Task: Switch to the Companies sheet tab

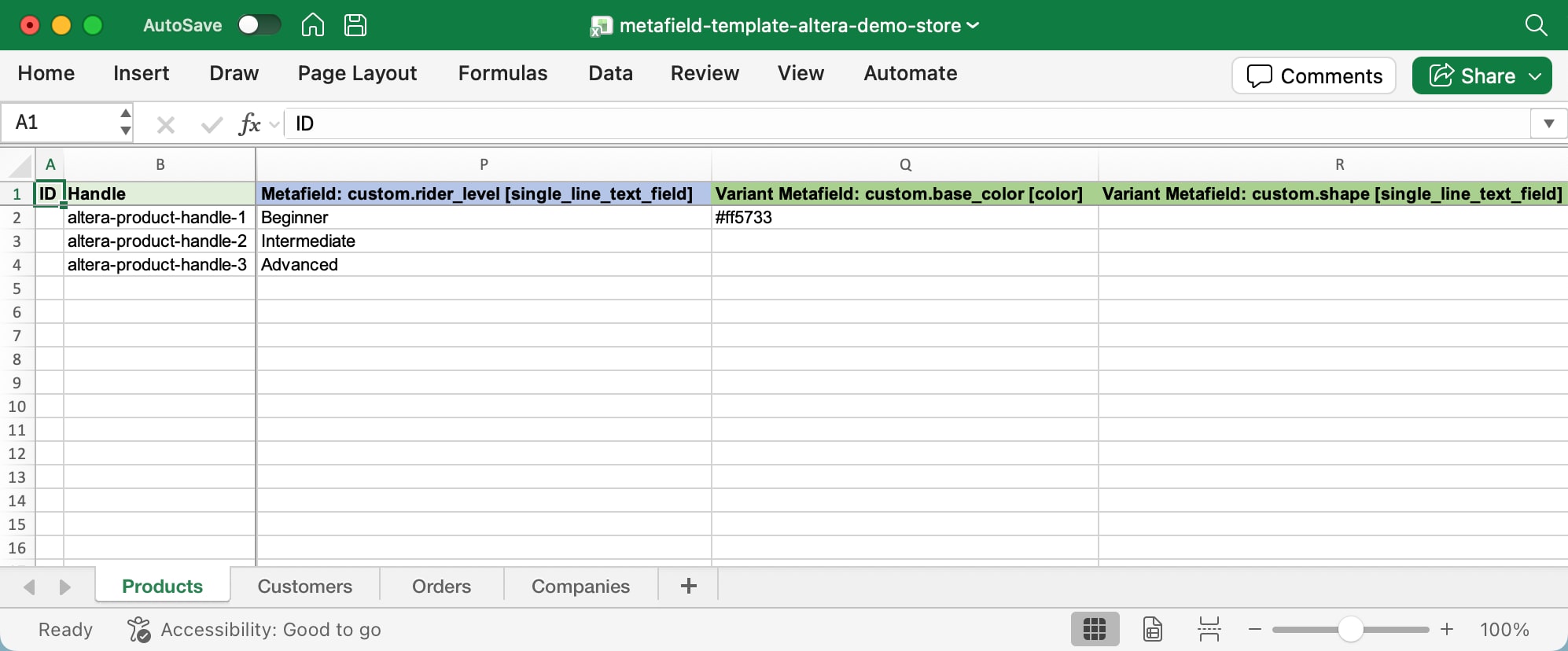Action: (580, 587)
